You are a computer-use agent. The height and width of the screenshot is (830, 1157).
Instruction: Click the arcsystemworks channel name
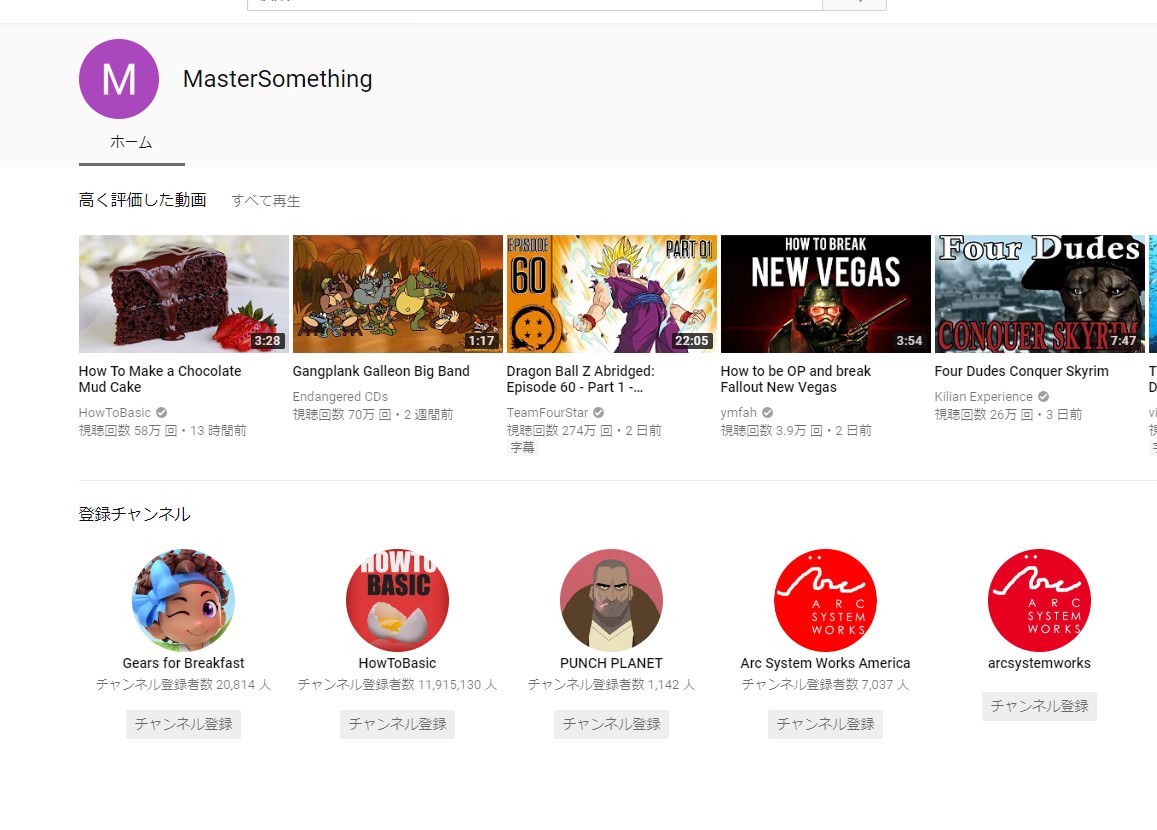1040,663
